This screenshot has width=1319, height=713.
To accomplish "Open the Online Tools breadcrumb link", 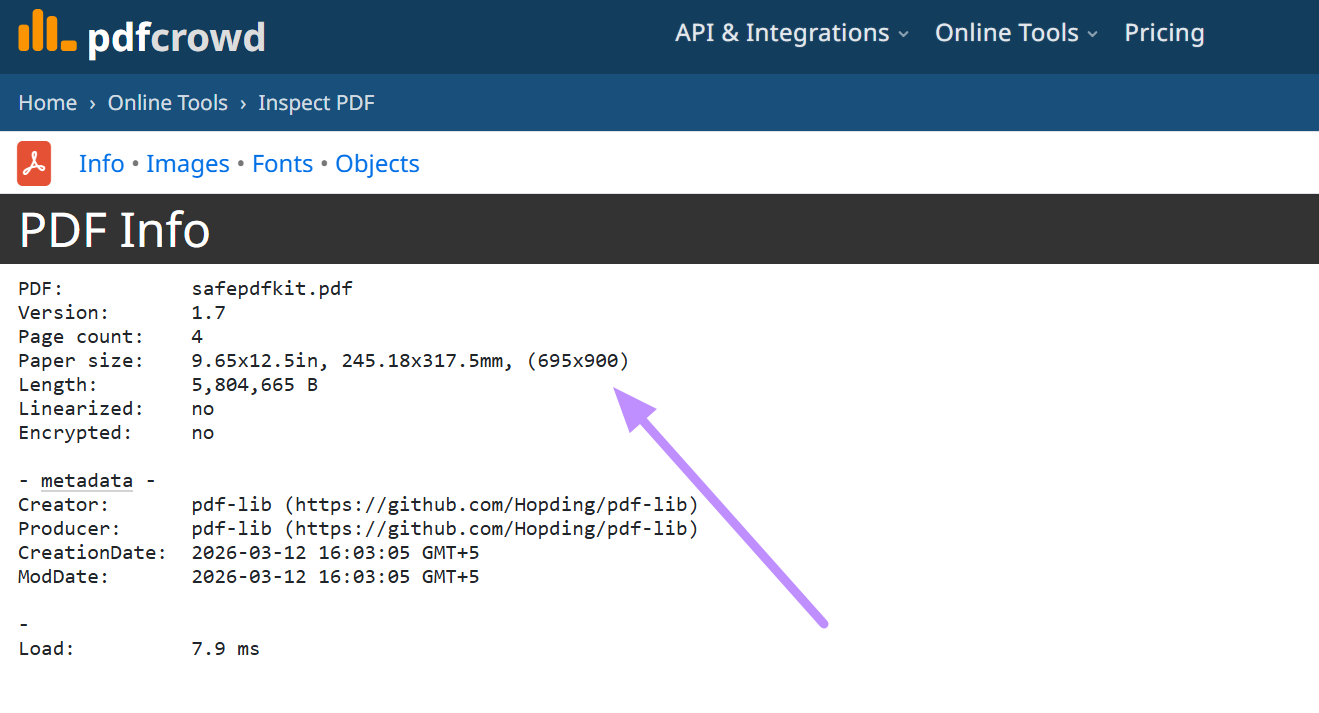I will click(168, 103).
